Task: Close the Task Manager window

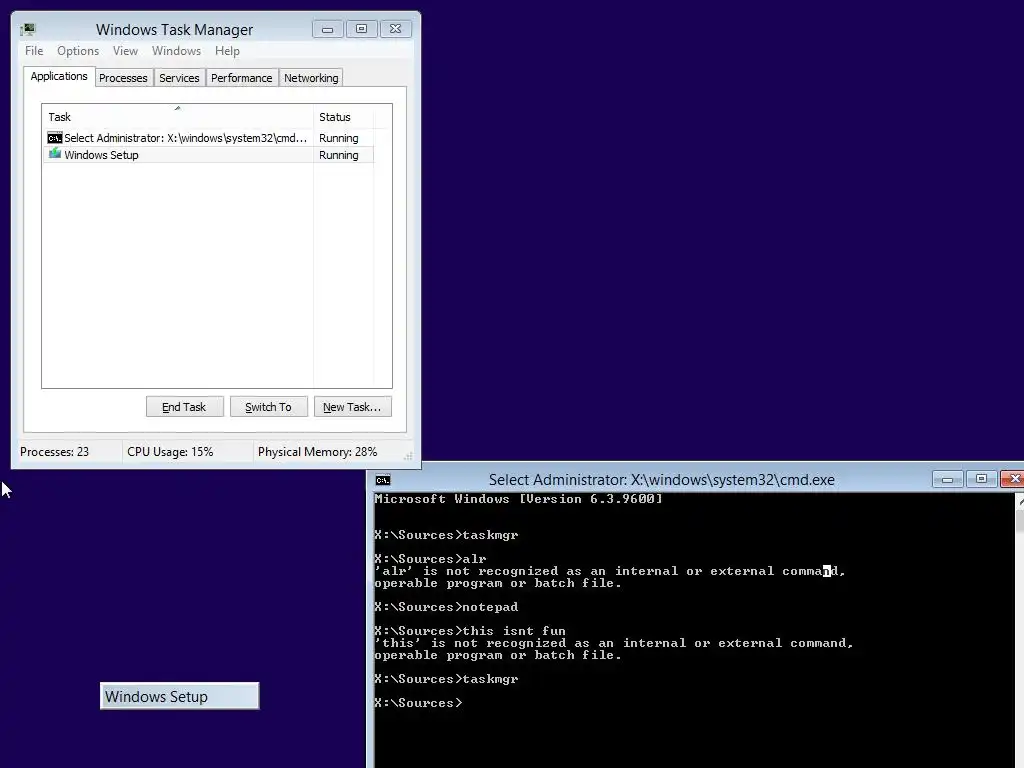Action: (x=395, y=29)
